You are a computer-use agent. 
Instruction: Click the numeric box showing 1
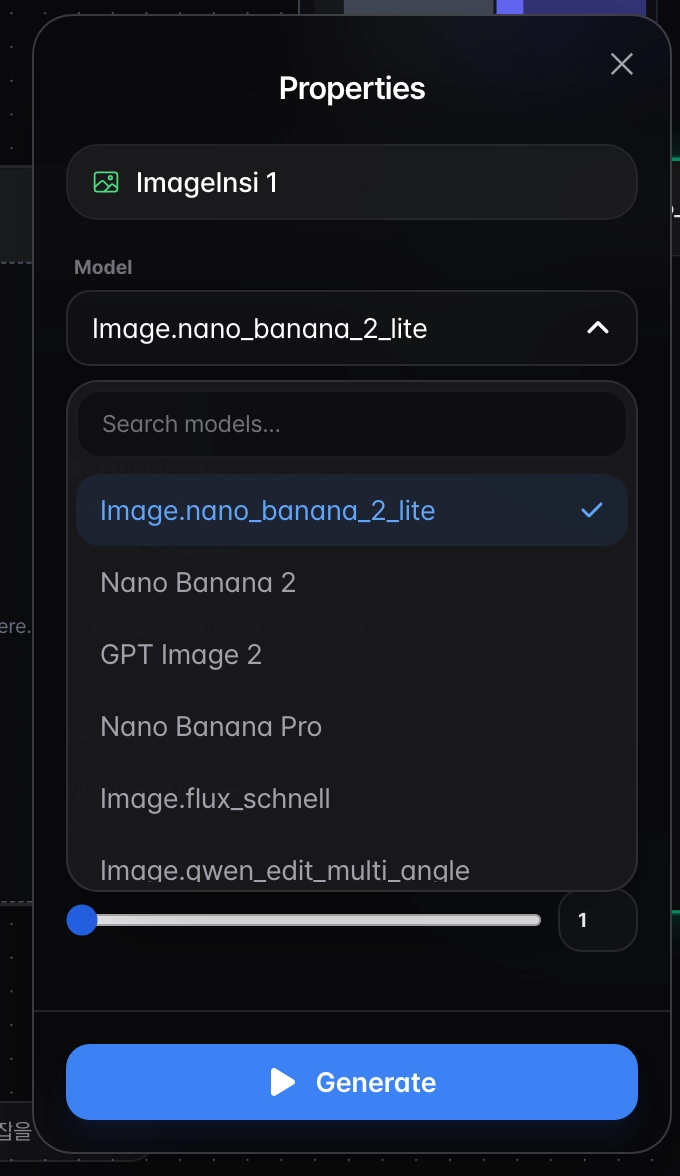[x=598, y=920]
